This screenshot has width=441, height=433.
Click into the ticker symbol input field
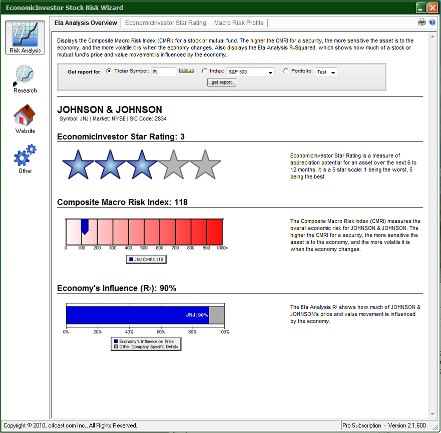click(164, 72)
